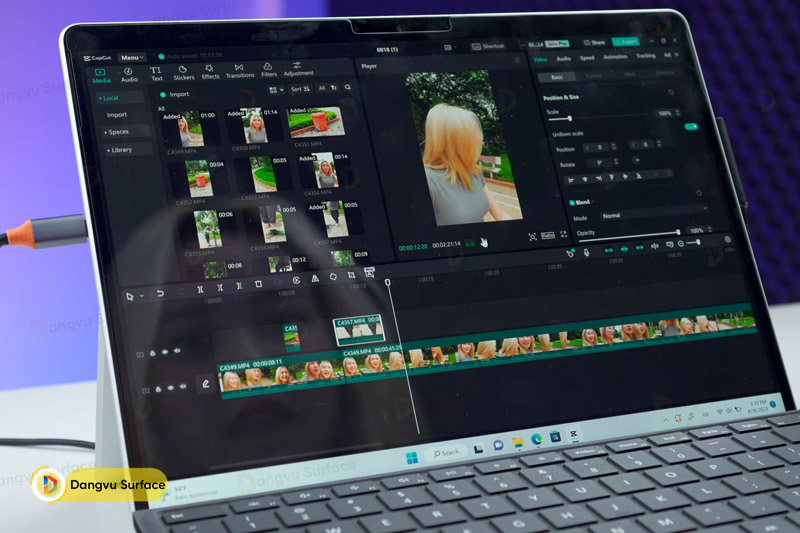Open the Transitions tab

tap(240, 70)
